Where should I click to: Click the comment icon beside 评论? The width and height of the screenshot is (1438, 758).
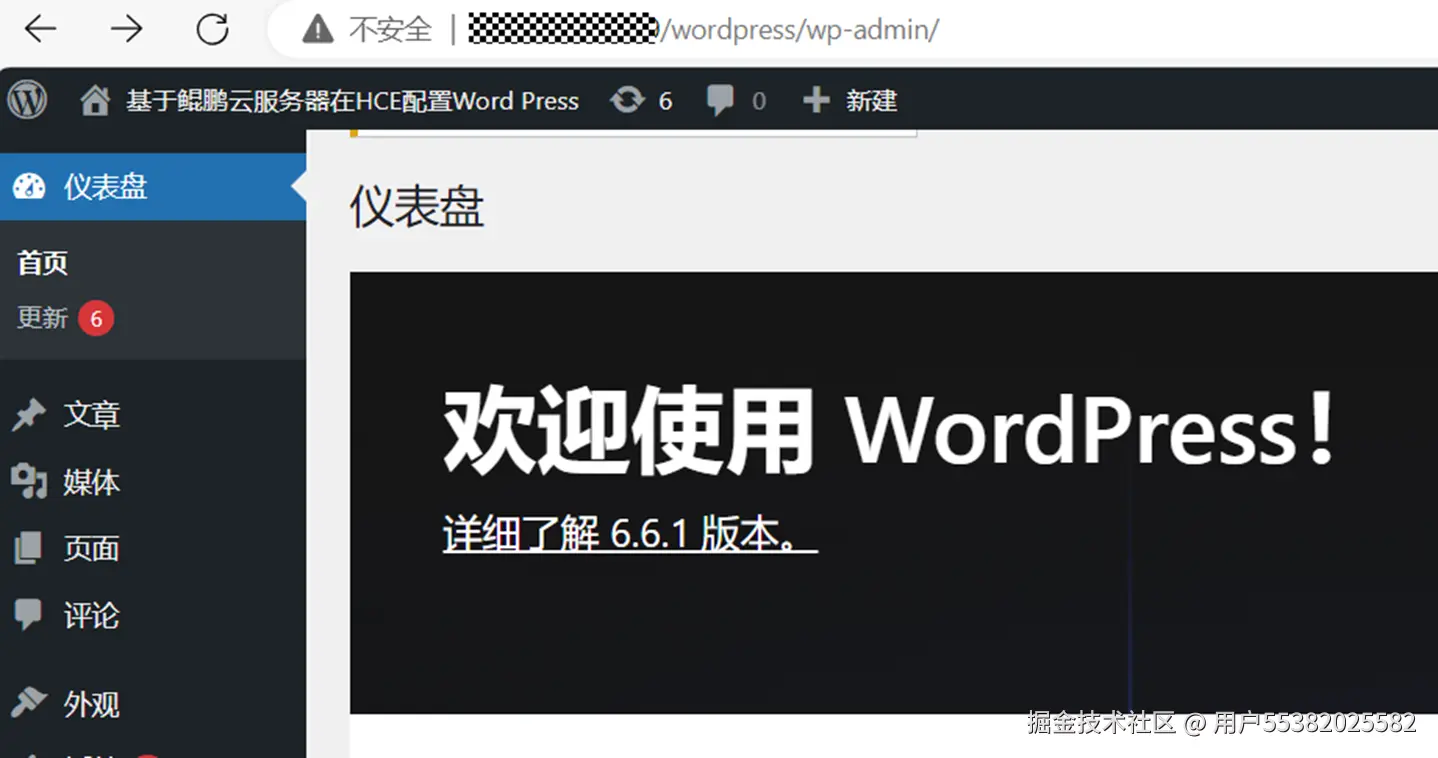pyautogui.click(x=29, y=614)
